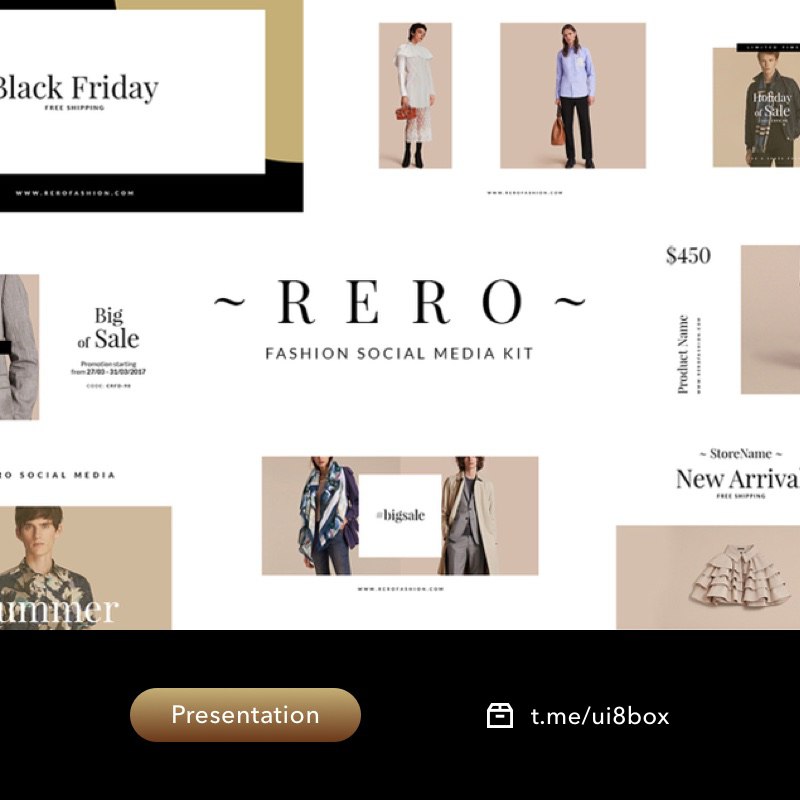Open the blue shirt model image
Viewport: 800px width, 800px height.
572,95
